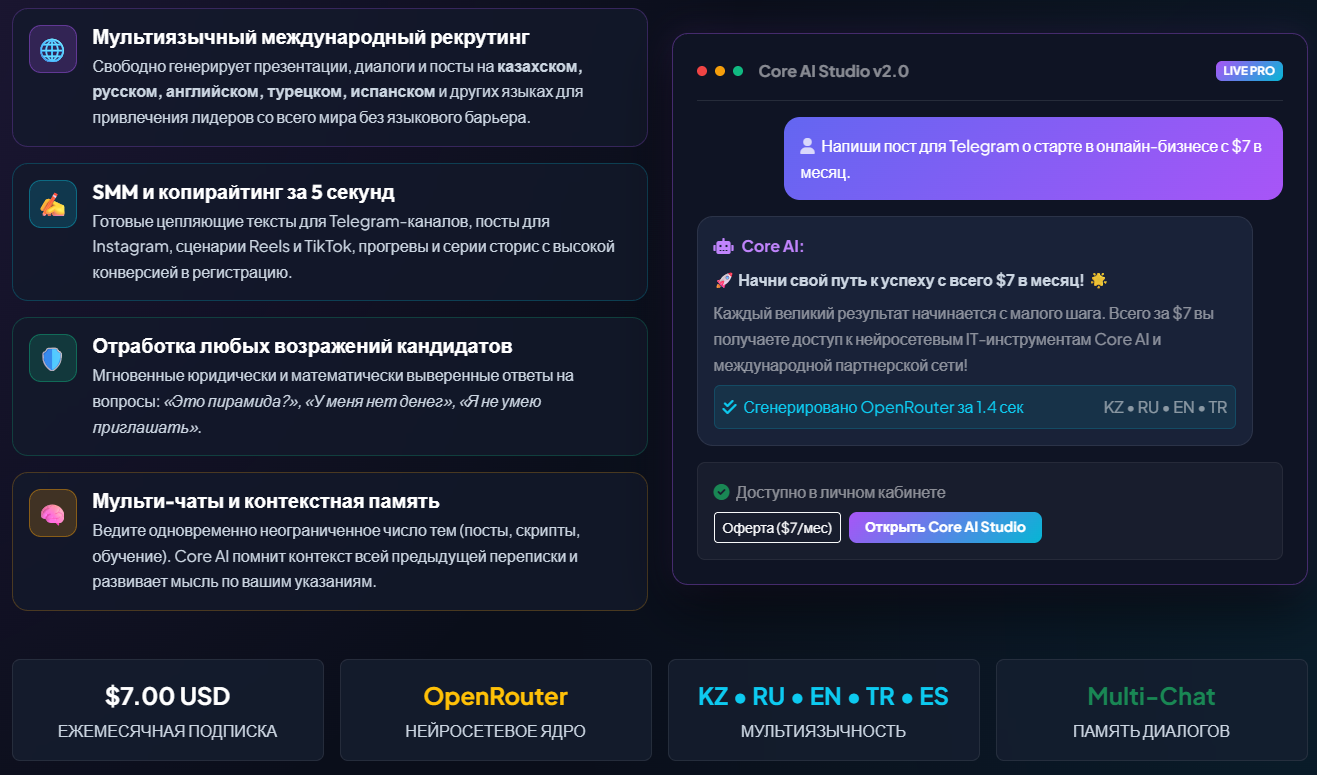This screenshot has height=775, width=1317.
Task: Click the headline Начни свой путь к успеху
Action: tap(911, 281)
